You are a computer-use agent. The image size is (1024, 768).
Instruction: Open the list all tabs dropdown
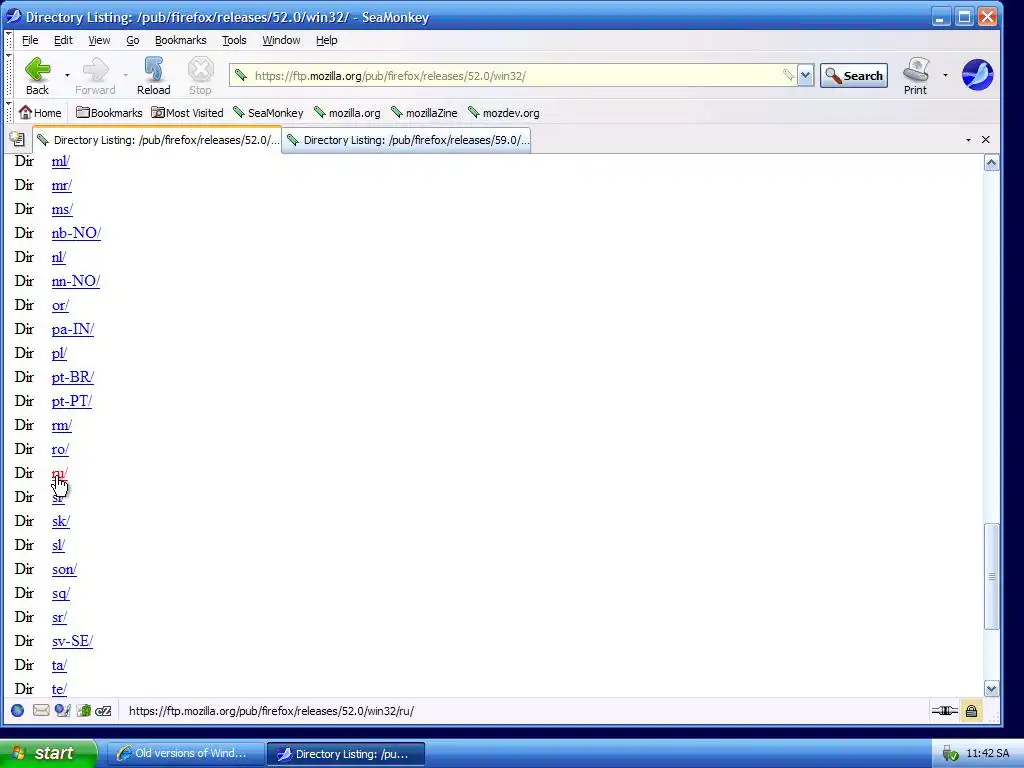click(x=968, y=140)
